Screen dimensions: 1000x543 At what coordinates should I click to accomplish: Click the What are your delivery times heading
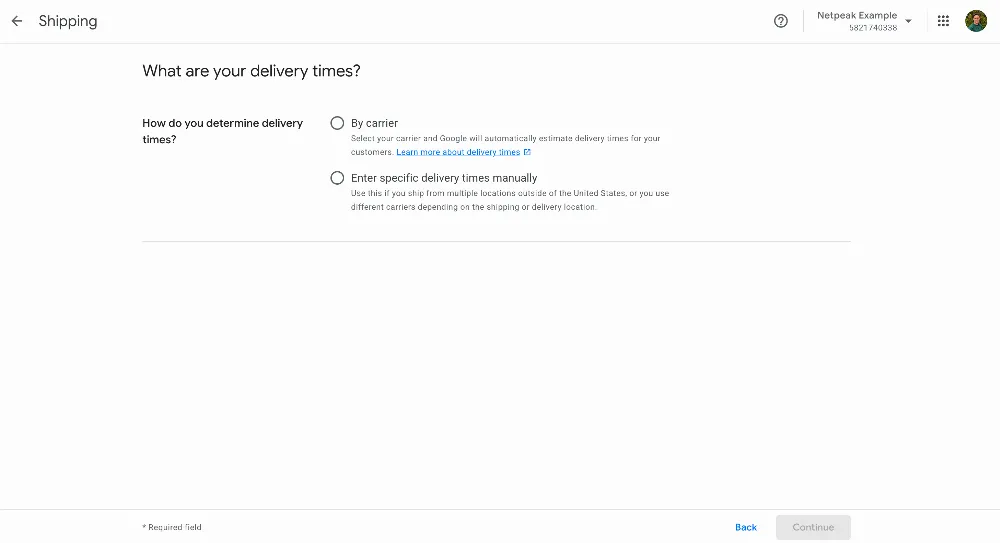(251, 71)
